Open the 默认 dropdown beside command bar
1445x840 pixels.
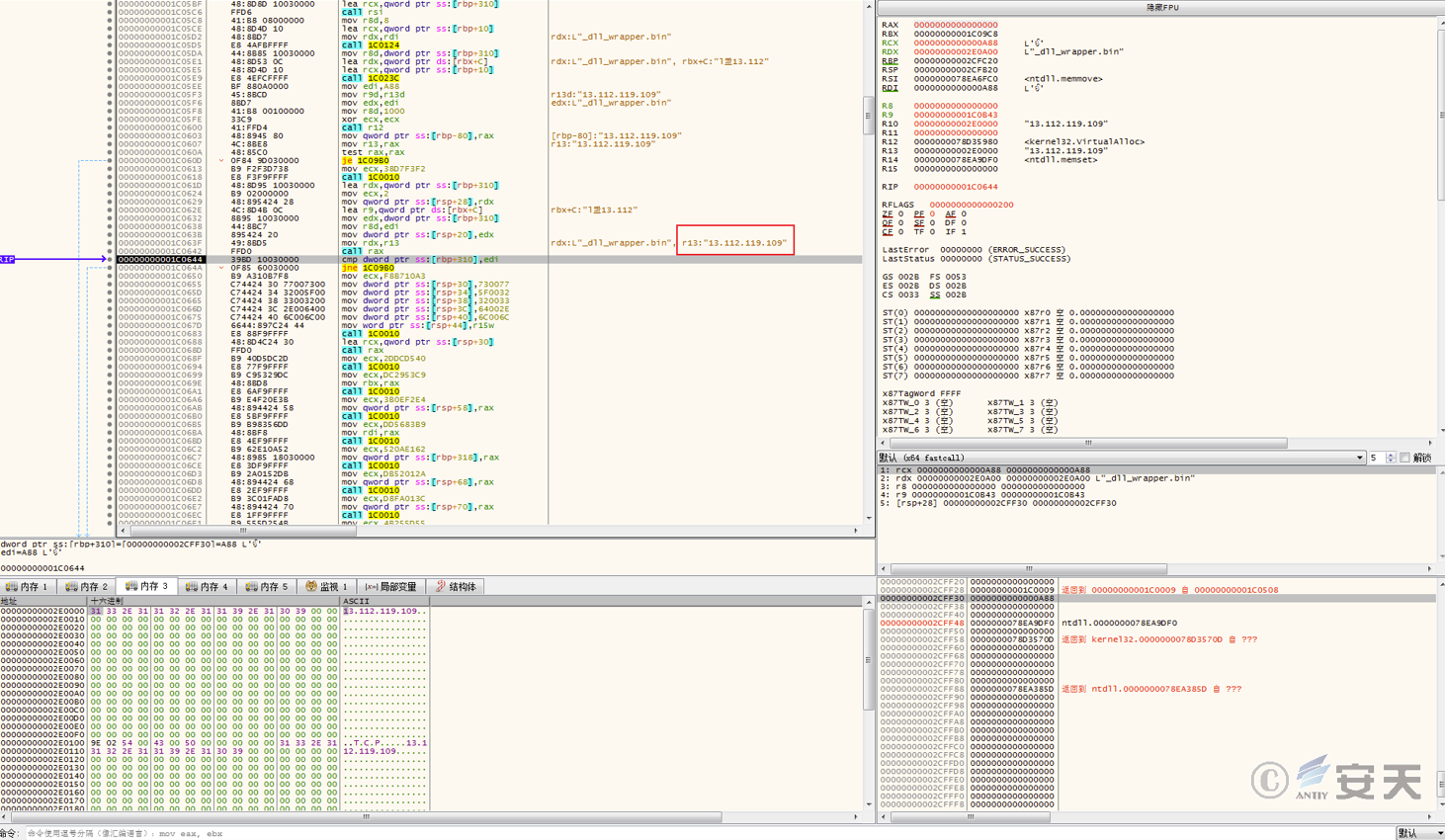1419,833
